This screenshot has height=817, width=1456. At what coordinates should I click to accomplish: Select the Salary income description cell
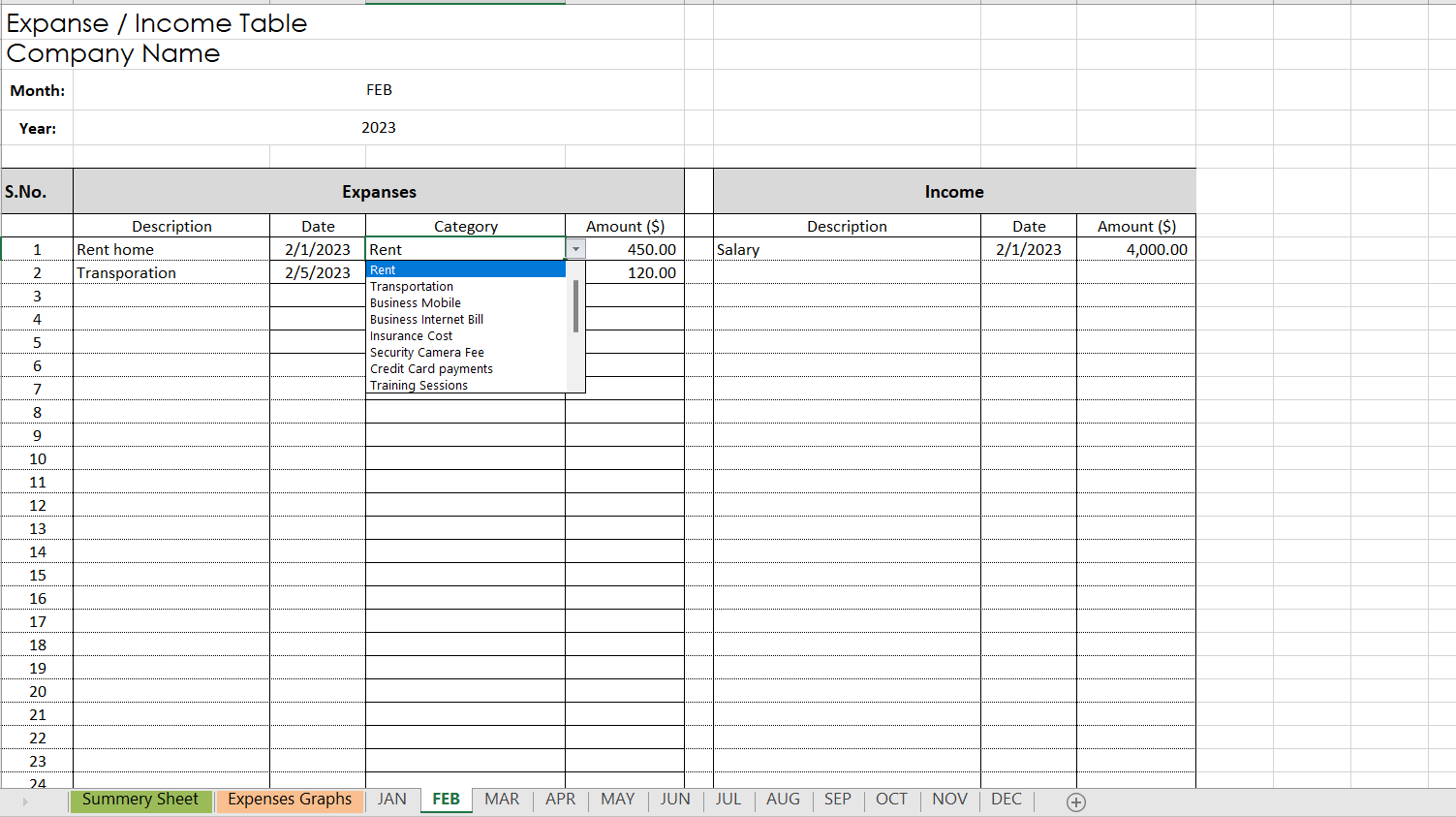[x=847, y=249]
